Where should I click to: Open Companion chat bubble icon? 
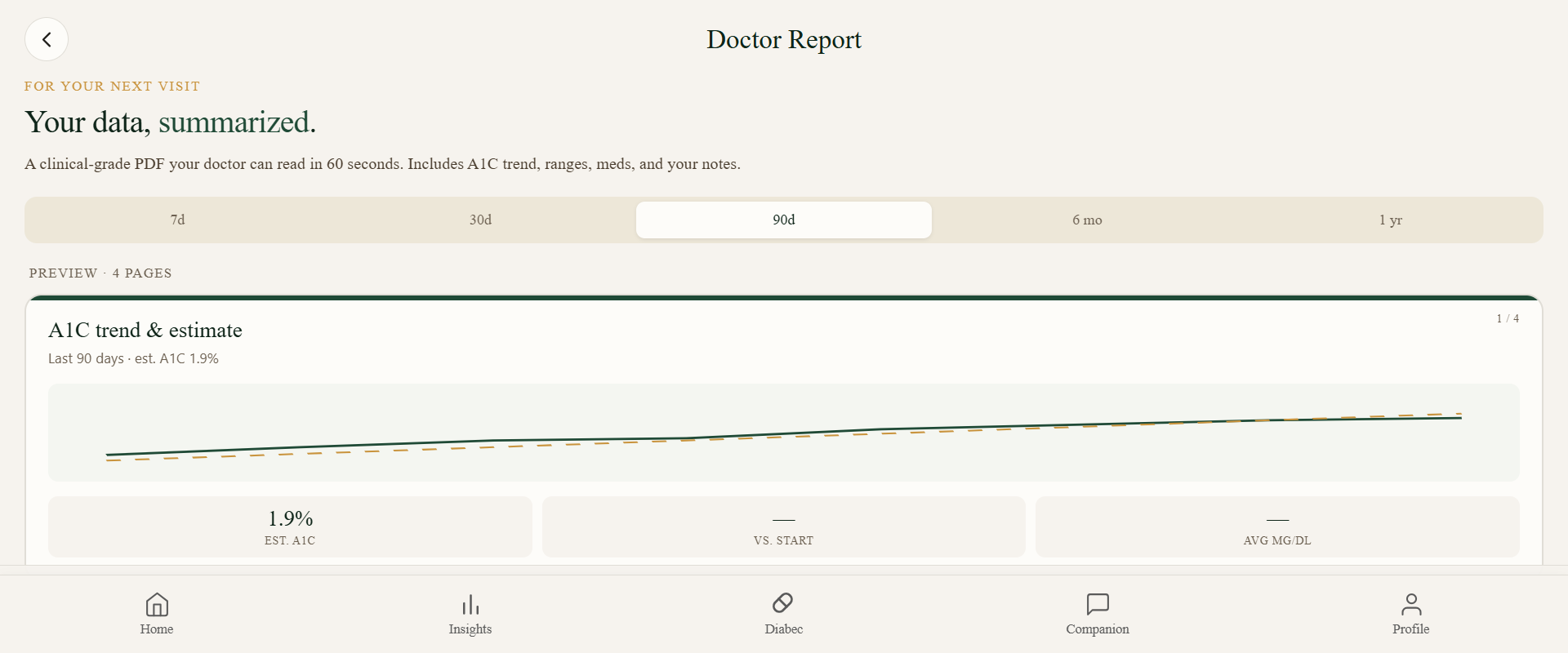(1098, 604)
